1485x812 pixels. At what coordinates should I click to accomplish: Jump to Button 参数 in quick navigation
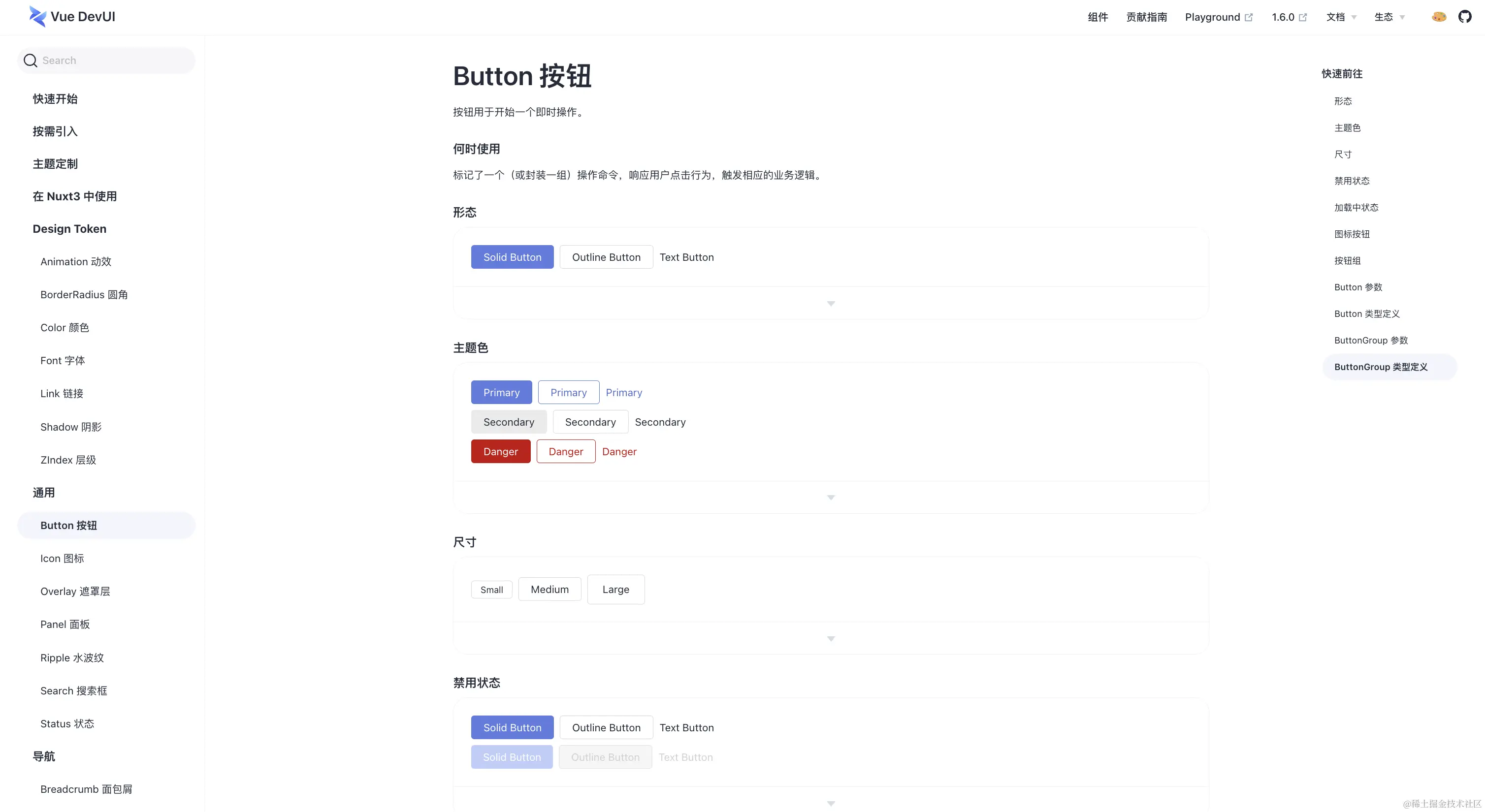click(1358, 287)
